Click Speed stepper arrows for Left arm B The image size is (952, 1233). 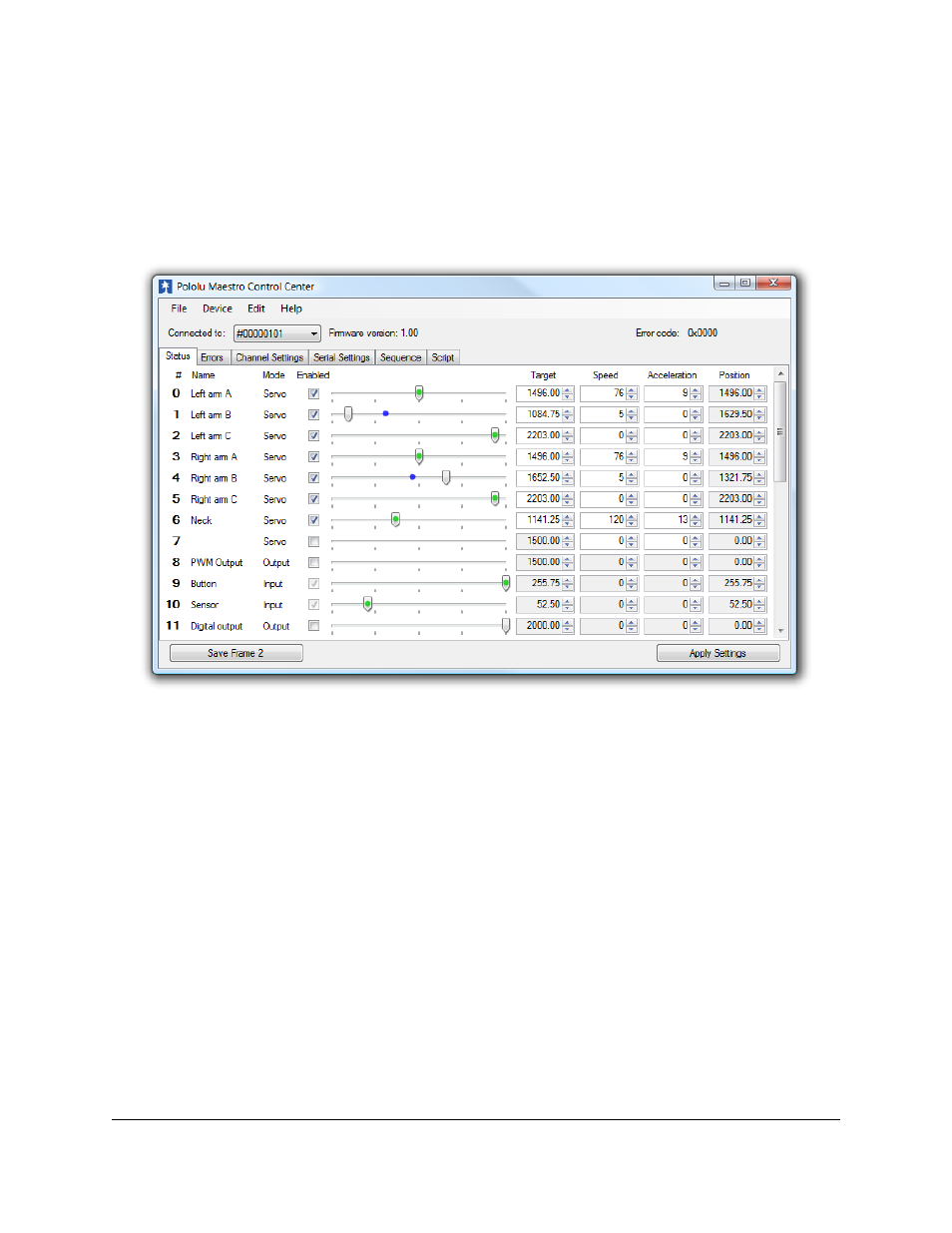632,414
